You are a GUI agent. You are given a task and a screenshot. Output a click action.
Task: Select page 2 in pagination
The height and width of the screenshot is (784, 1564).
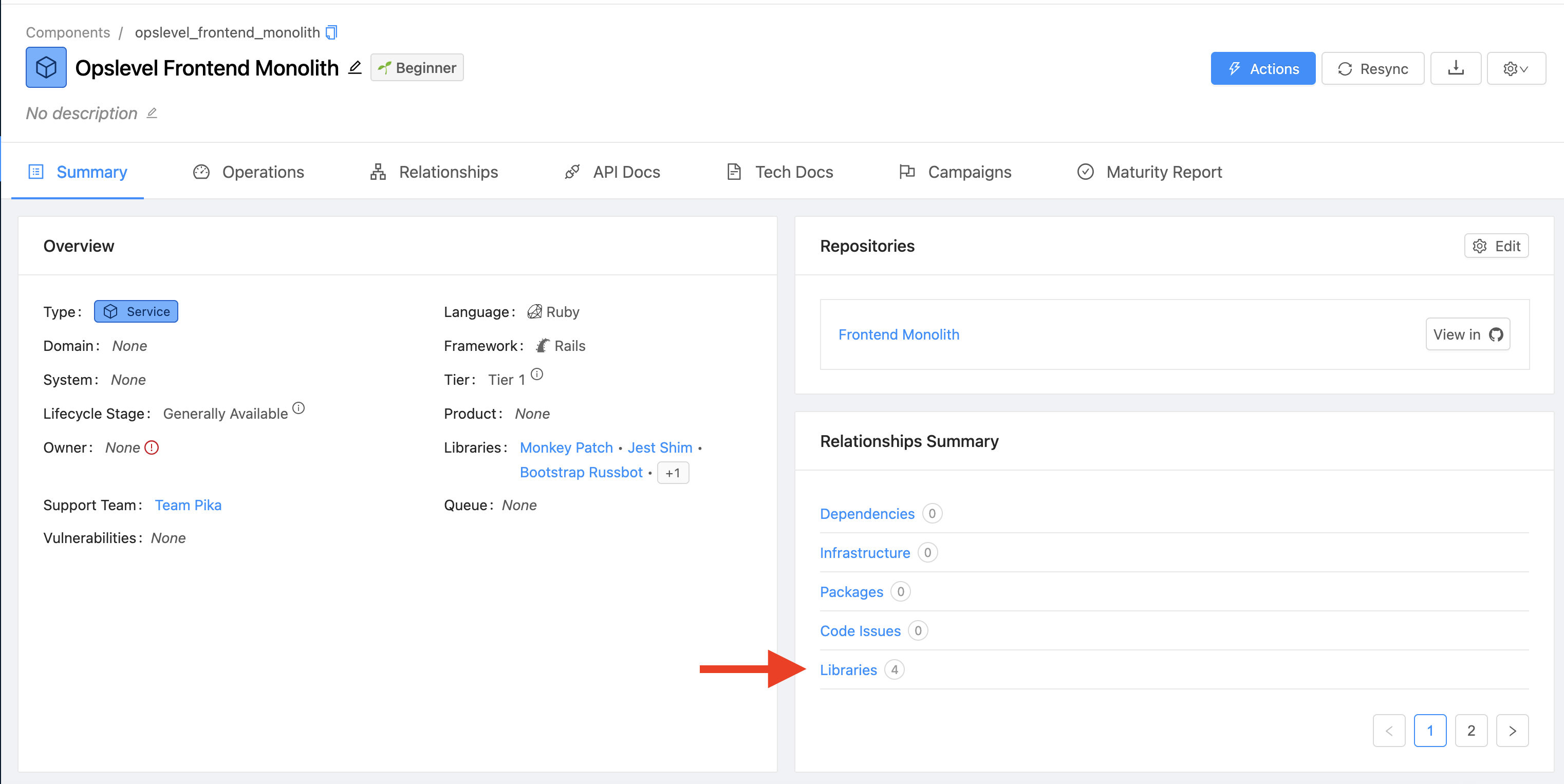(x=1470, y=731)
